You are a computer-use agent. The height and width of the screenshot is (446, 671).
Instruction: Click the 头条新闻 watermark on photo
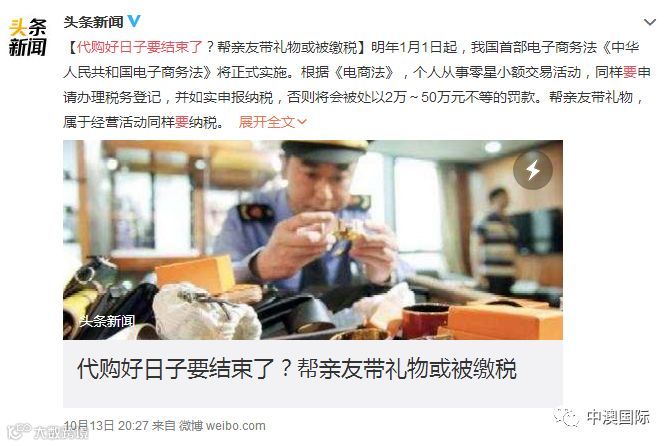[107, 321]
